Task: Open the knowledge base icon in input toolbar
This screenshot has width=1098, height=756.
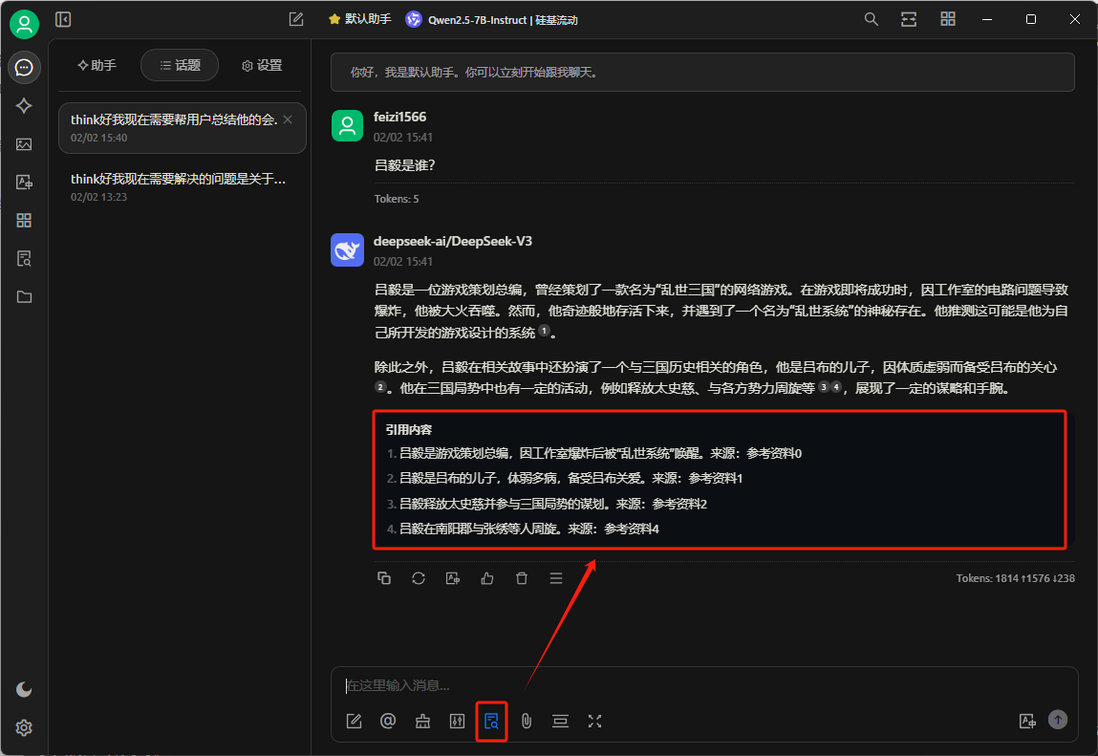Action: pos(491,721)
